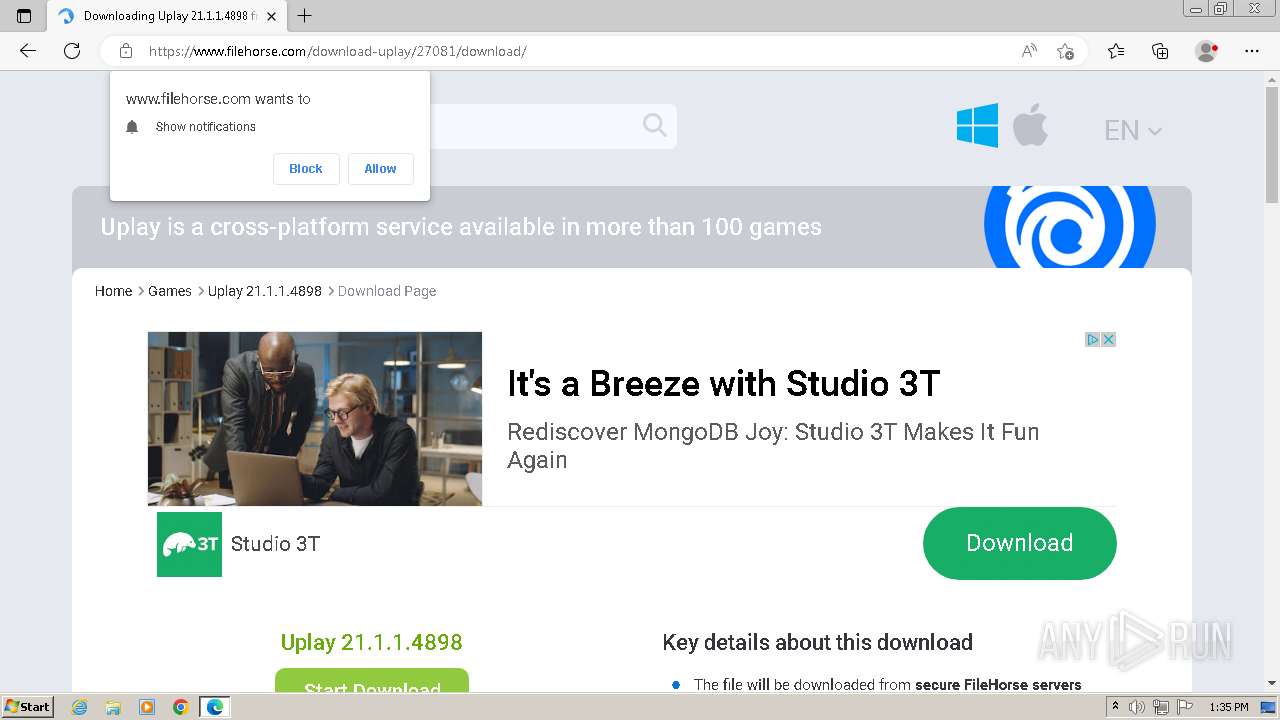Click the browser Back arrow

click(x=28, y=51)
